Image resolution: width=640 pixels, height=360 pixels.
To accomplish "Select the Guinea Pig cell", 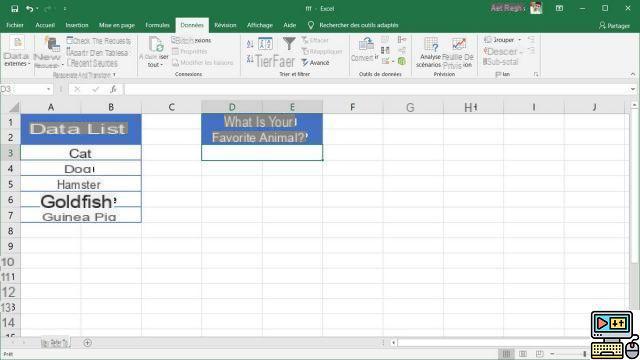I will tap(81, 215).
